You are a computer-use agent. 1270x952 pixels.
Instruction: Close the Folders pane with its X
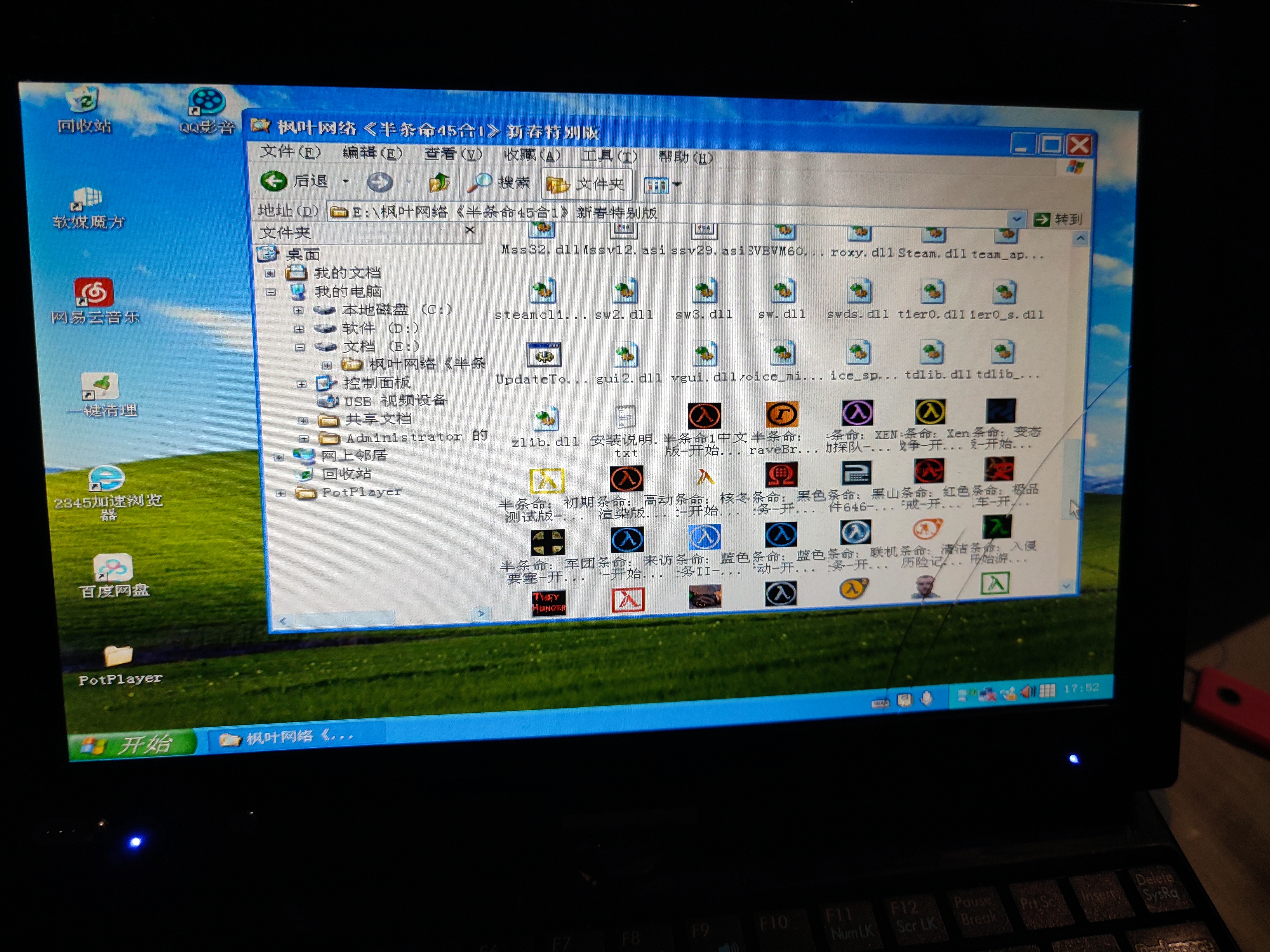pyautogui.click(x=470, y=230)
